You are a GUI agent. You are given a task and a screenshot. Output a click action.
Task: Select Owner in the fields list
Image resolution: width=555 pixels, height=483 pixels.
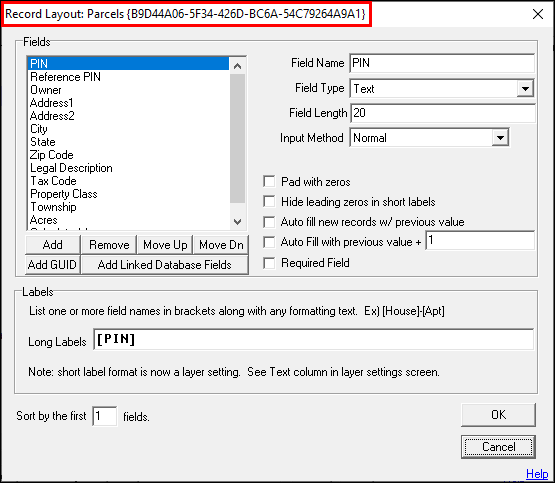point(128,90)
